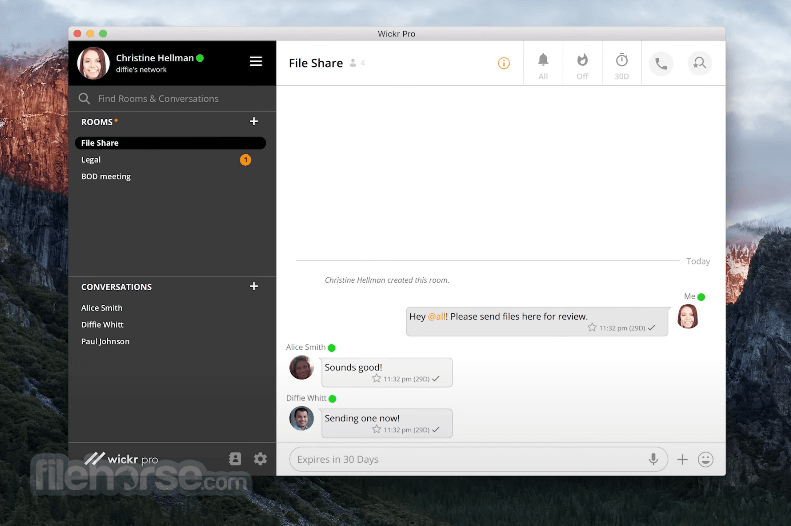Click 'Christine Hellman created this room.' notice

click(x=387, y=280)
